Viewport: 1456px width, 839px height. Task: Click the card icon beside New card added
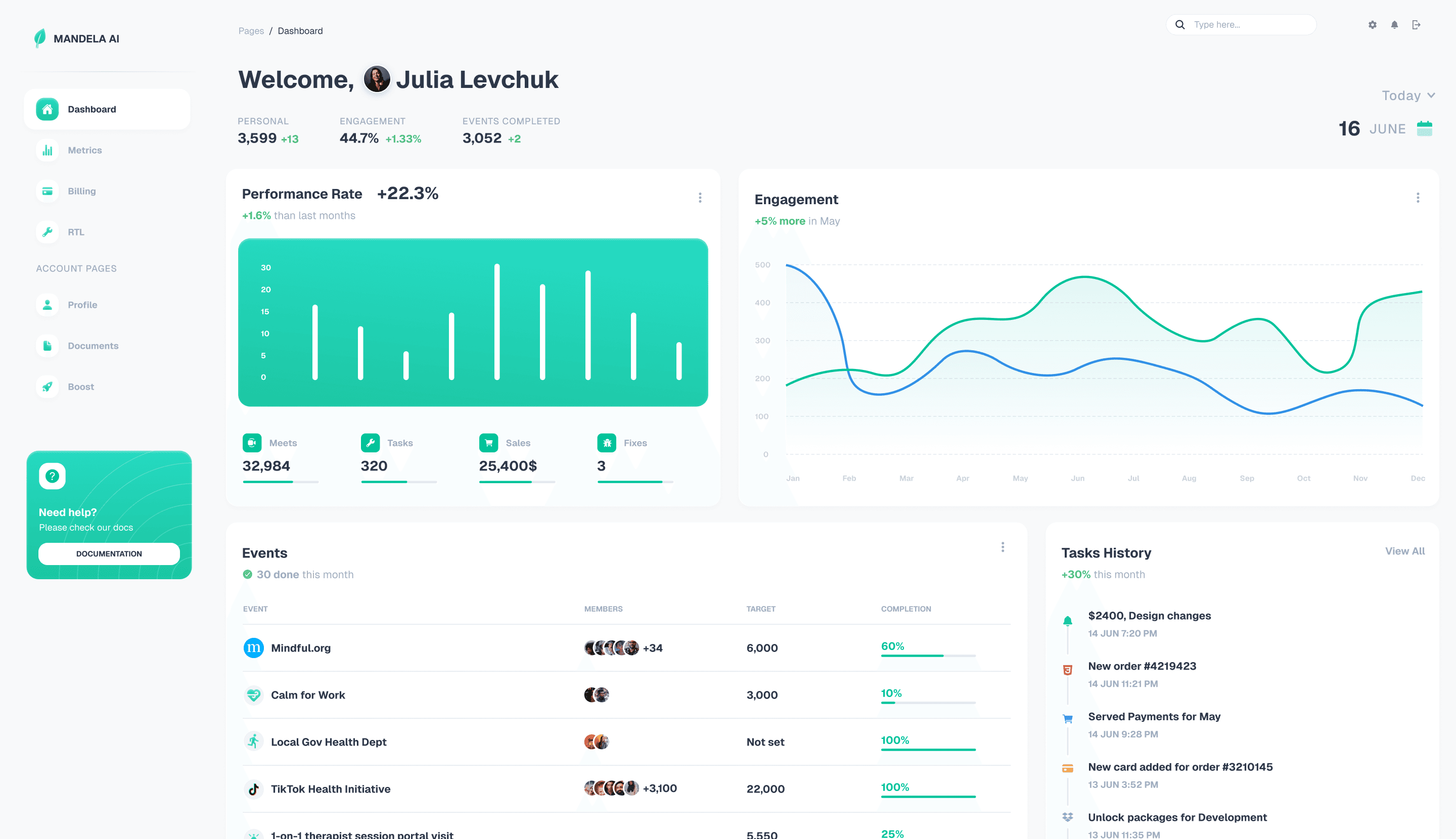(1068, 768)
